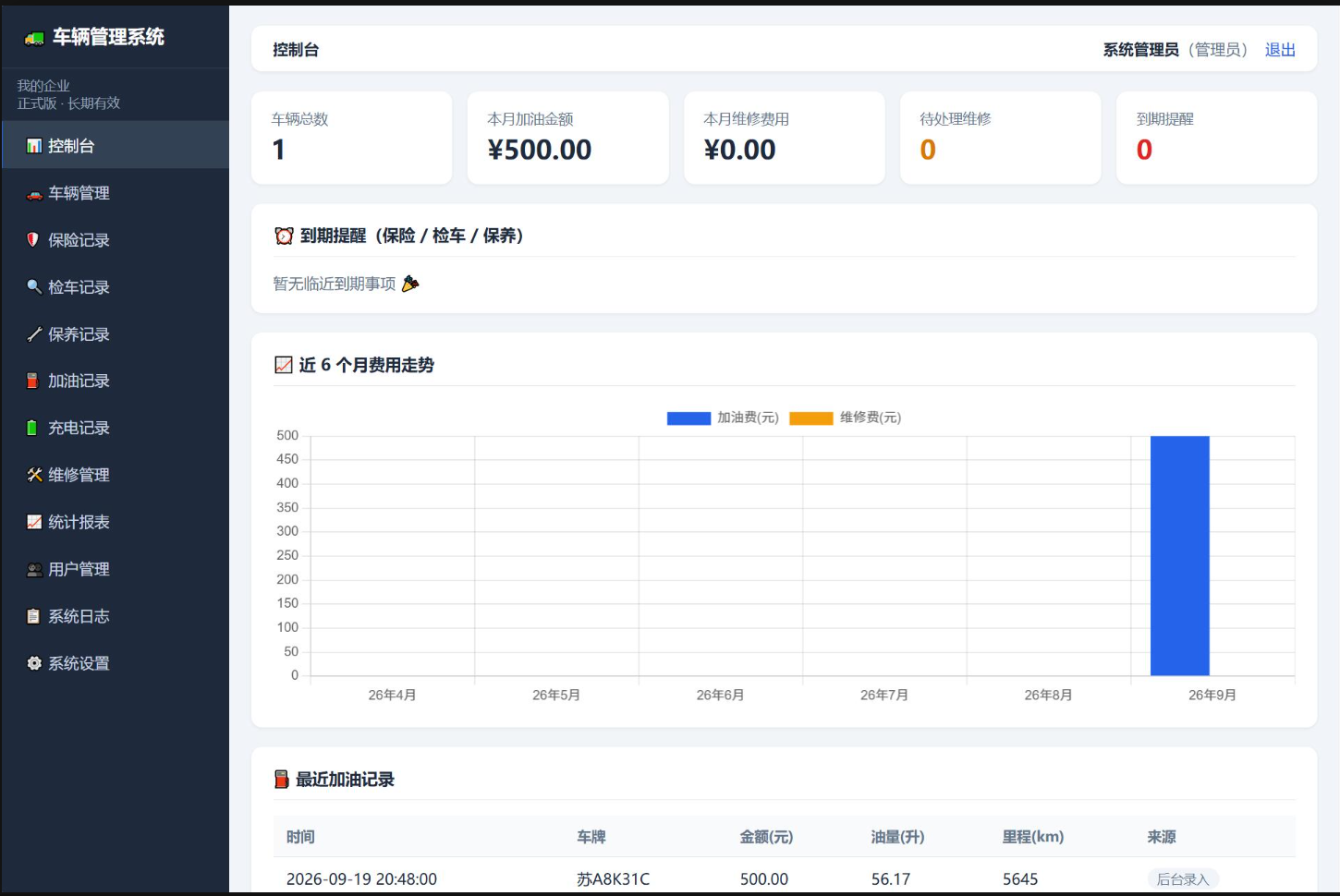
Task: Click the 来源 column header
Action: (x=1162, y=837)
